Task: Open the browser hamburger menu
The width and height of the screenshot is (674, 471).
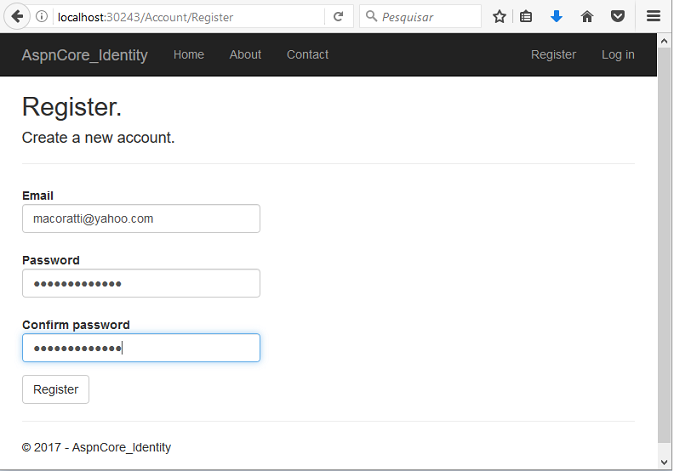Action: [653, 16]
